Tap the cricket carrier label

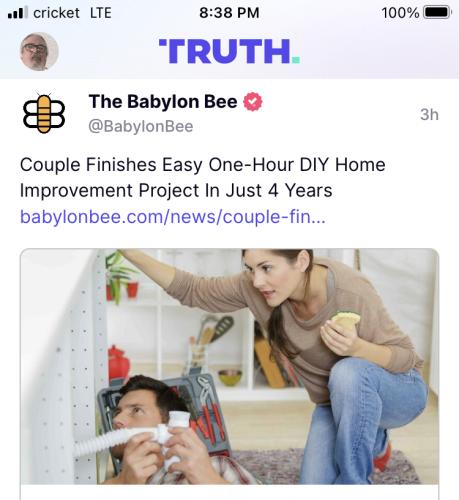click(56, 13)
